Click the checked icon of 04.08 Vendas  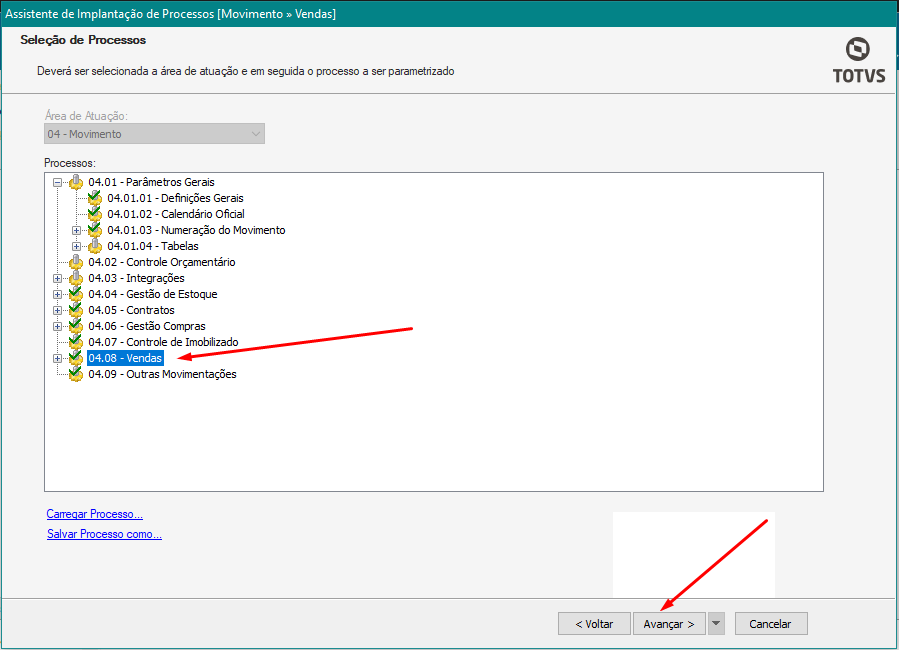click(x=76, y=358)
